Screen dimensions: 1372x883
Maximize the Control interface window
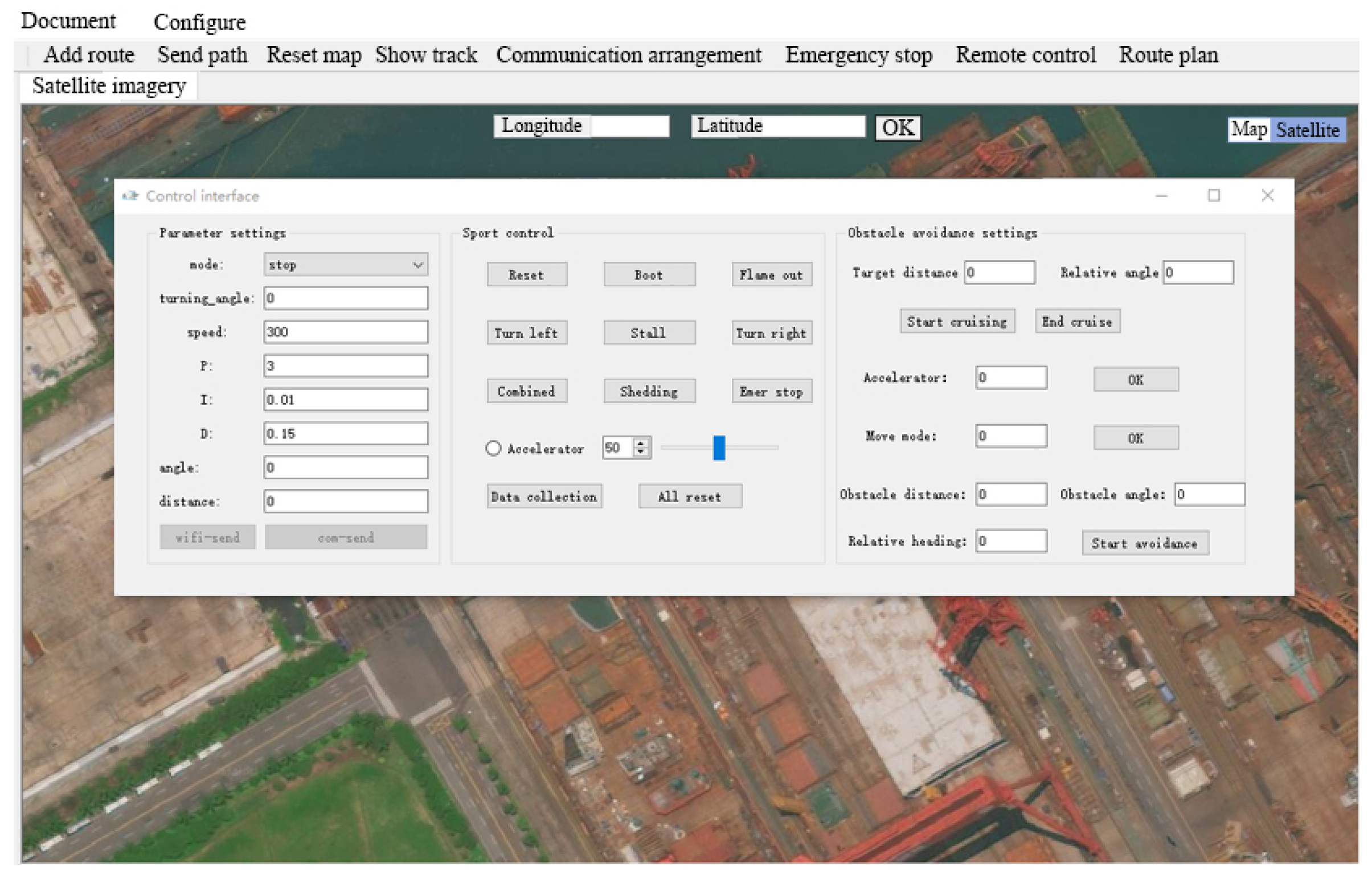click(1214, 196)
